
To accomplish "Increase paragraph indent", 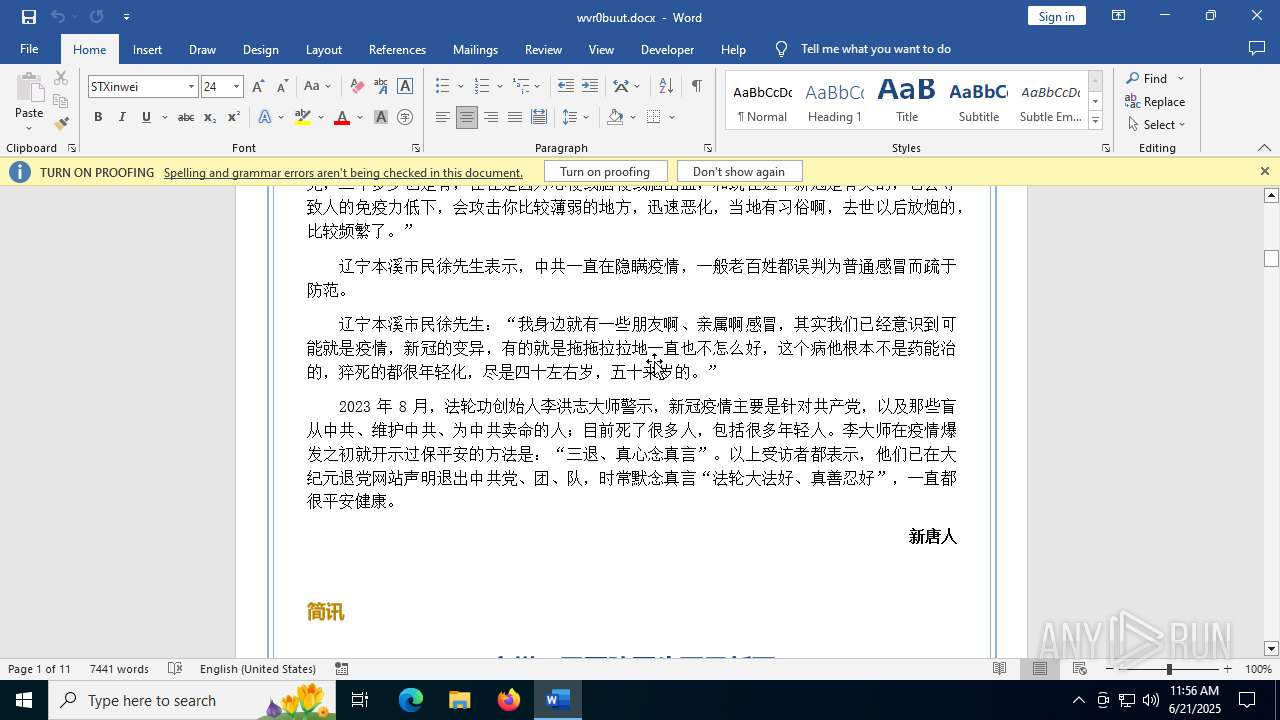I will point(590,87).
